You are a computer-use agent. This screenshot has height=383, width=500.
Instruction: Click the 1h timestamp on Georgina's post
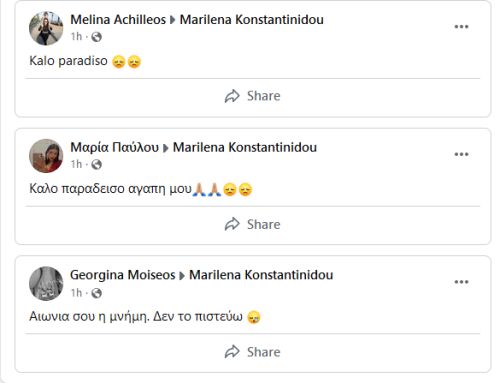point(76,293)
